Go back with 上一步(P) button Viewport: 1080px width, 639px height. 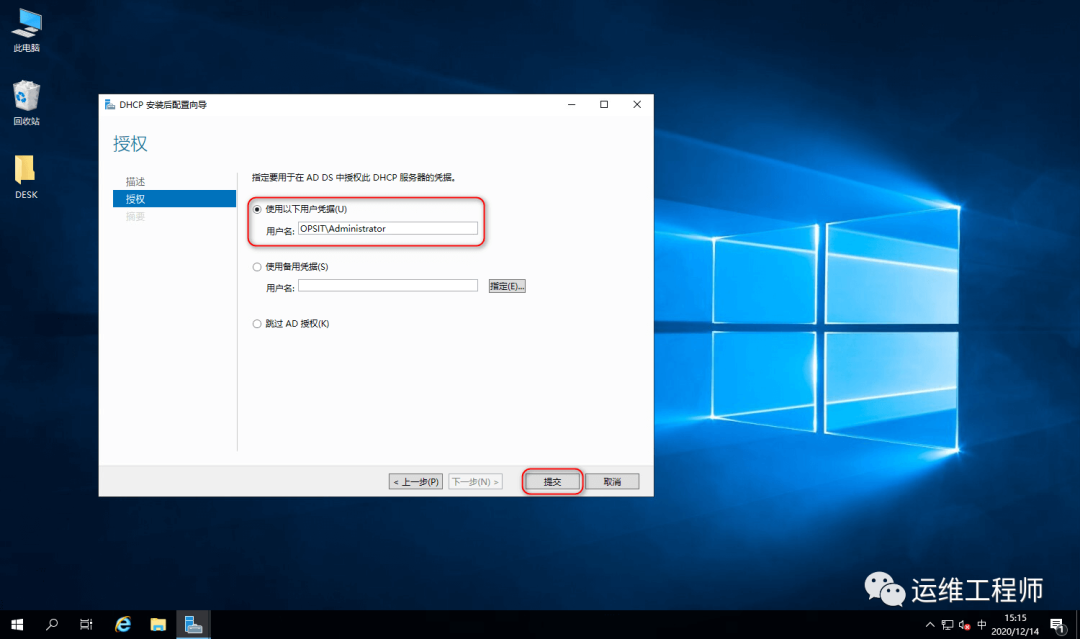click(415, 481)
